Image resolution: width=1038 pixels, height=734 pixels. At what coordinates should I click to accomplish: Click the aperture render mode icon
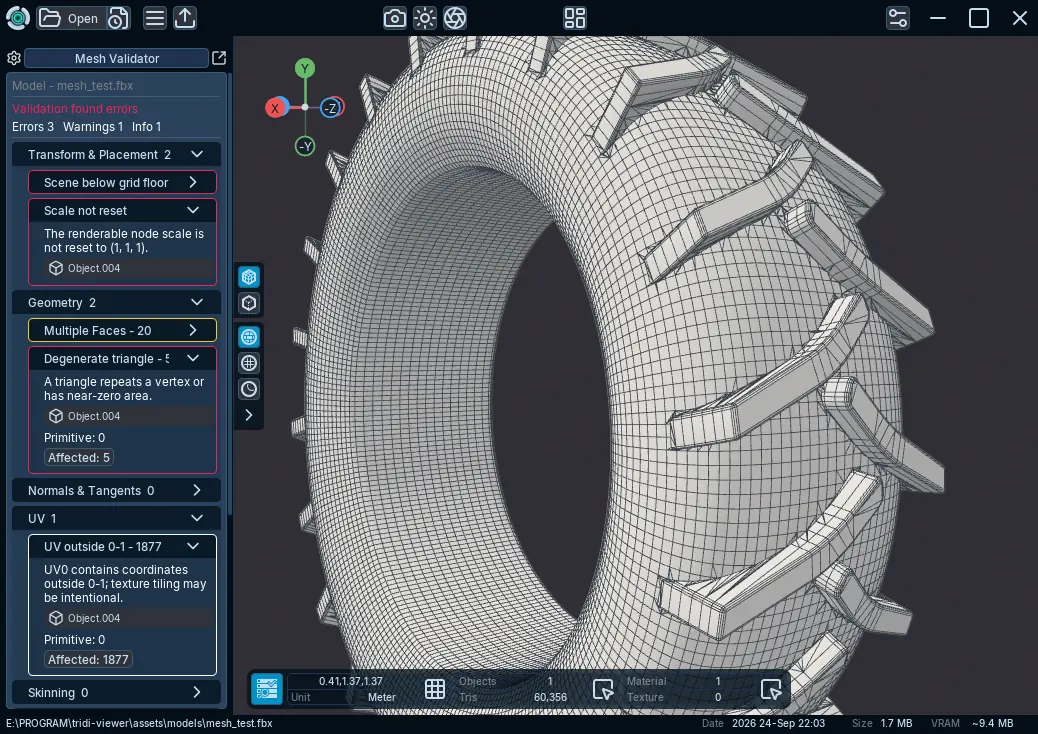click(455, 18)
